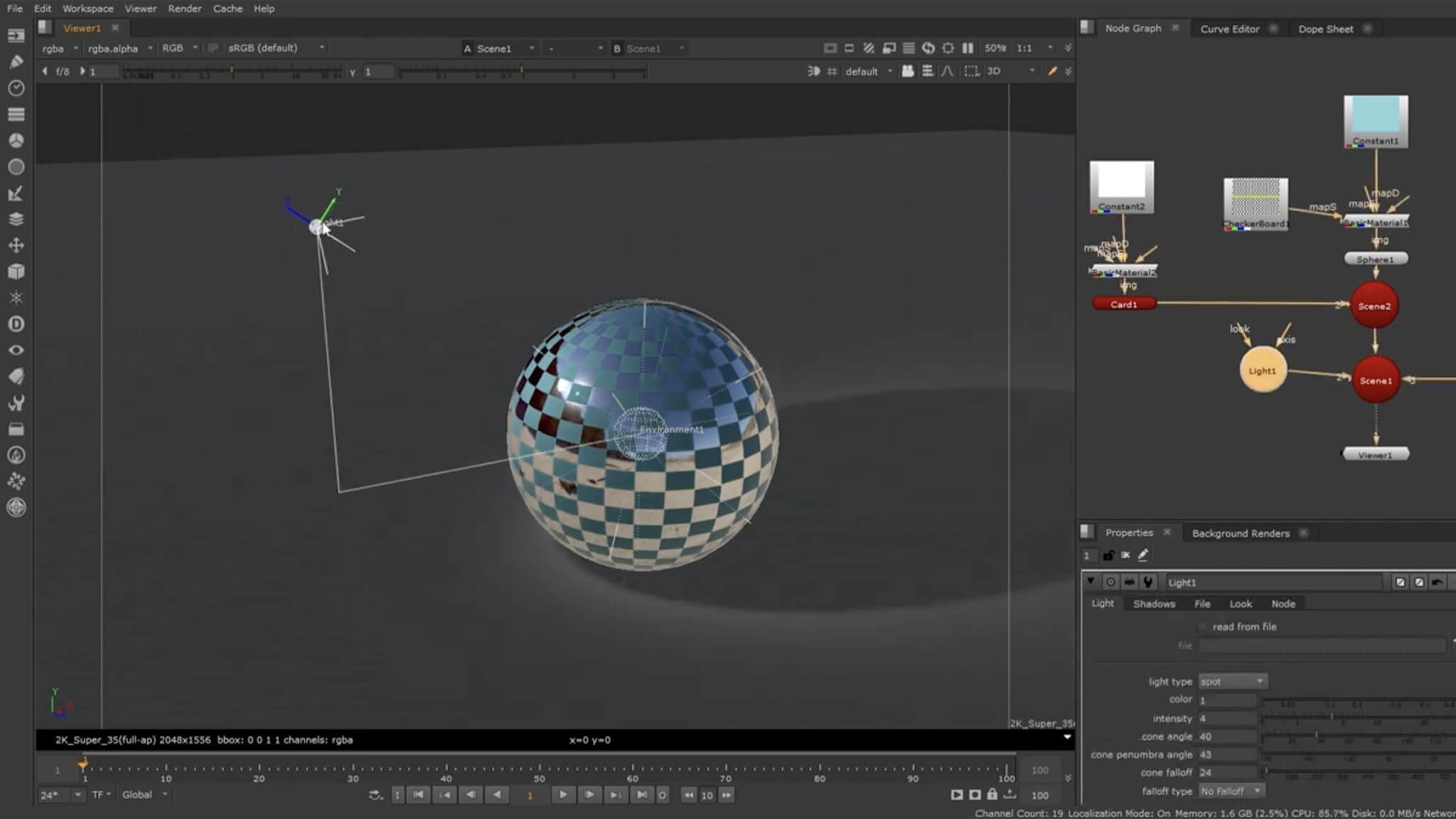Open the 3D cube tools icon
Screen dimensions: 1456x819
[x=16, y=272]
